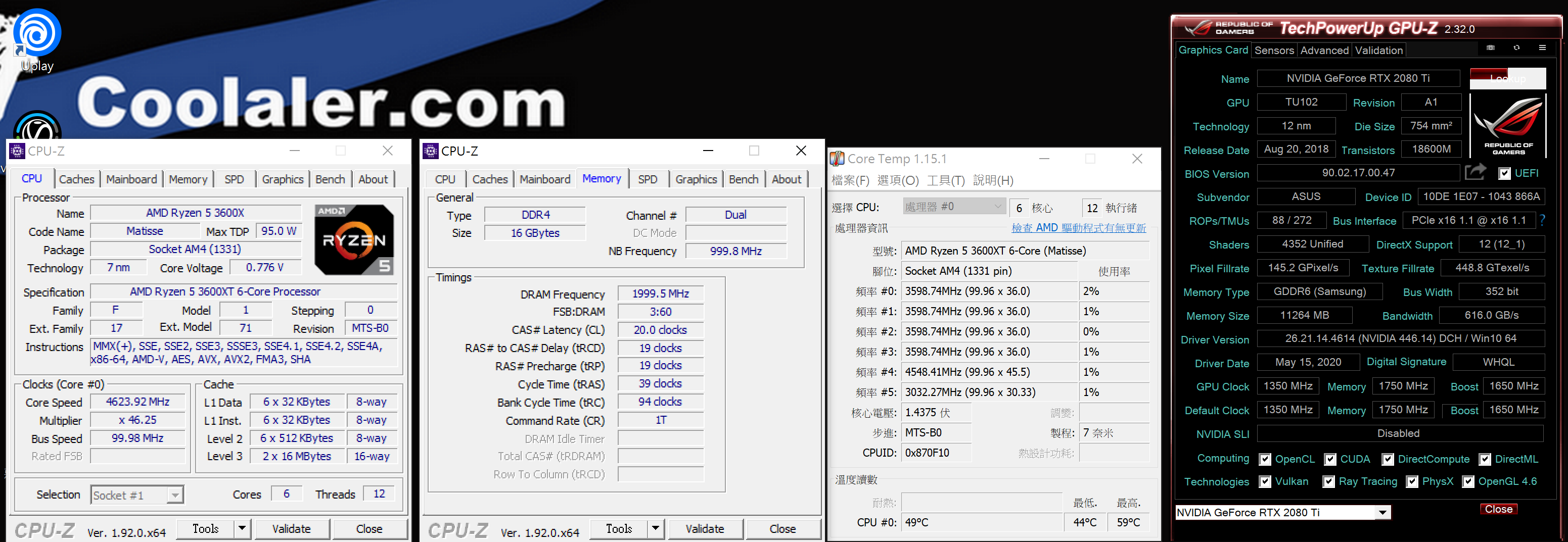Click the BIOS export share icon in GPU-Z
This screenshot has width=1568, height=542.
tap(1475, 173)
